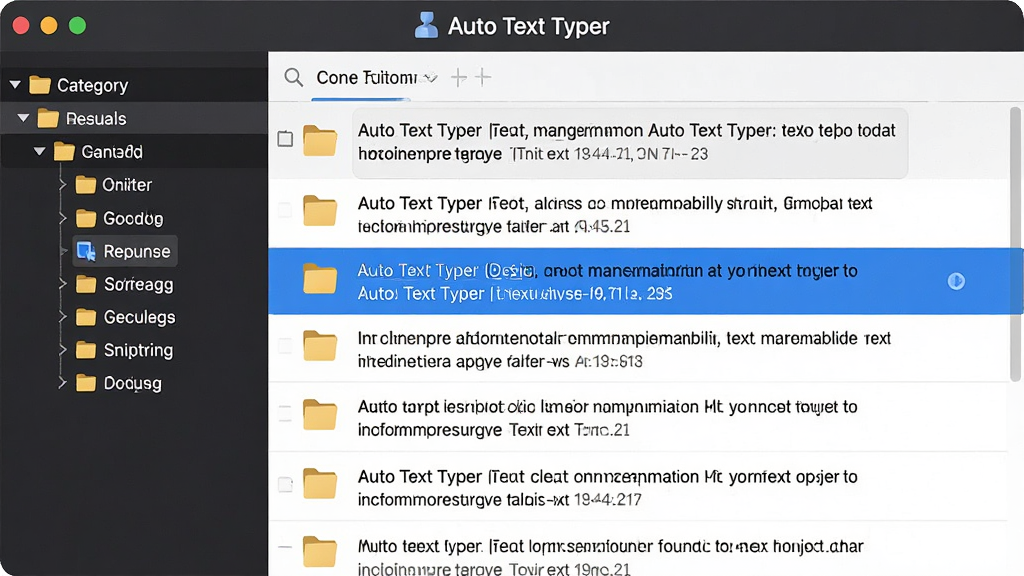Viewport: 1024px width, 576px height.
Task: Click folder icon of 'text maremablide' row
Action: (x=320, y=345)
